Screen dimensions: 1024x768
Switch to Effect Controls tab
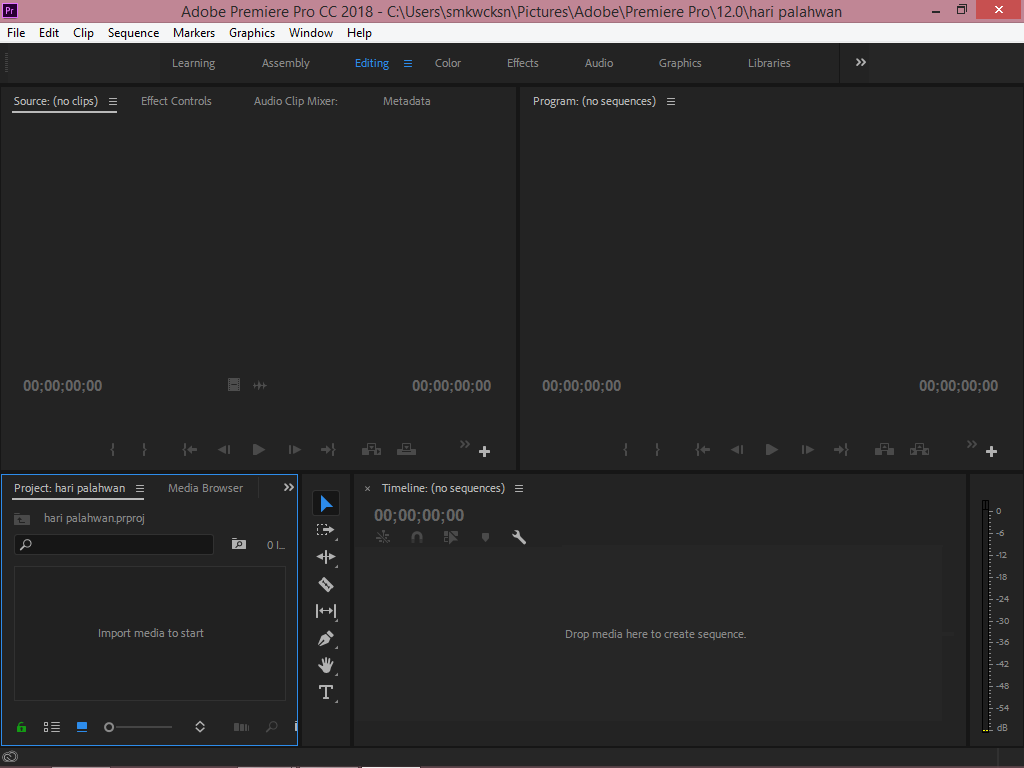(176, 101)
